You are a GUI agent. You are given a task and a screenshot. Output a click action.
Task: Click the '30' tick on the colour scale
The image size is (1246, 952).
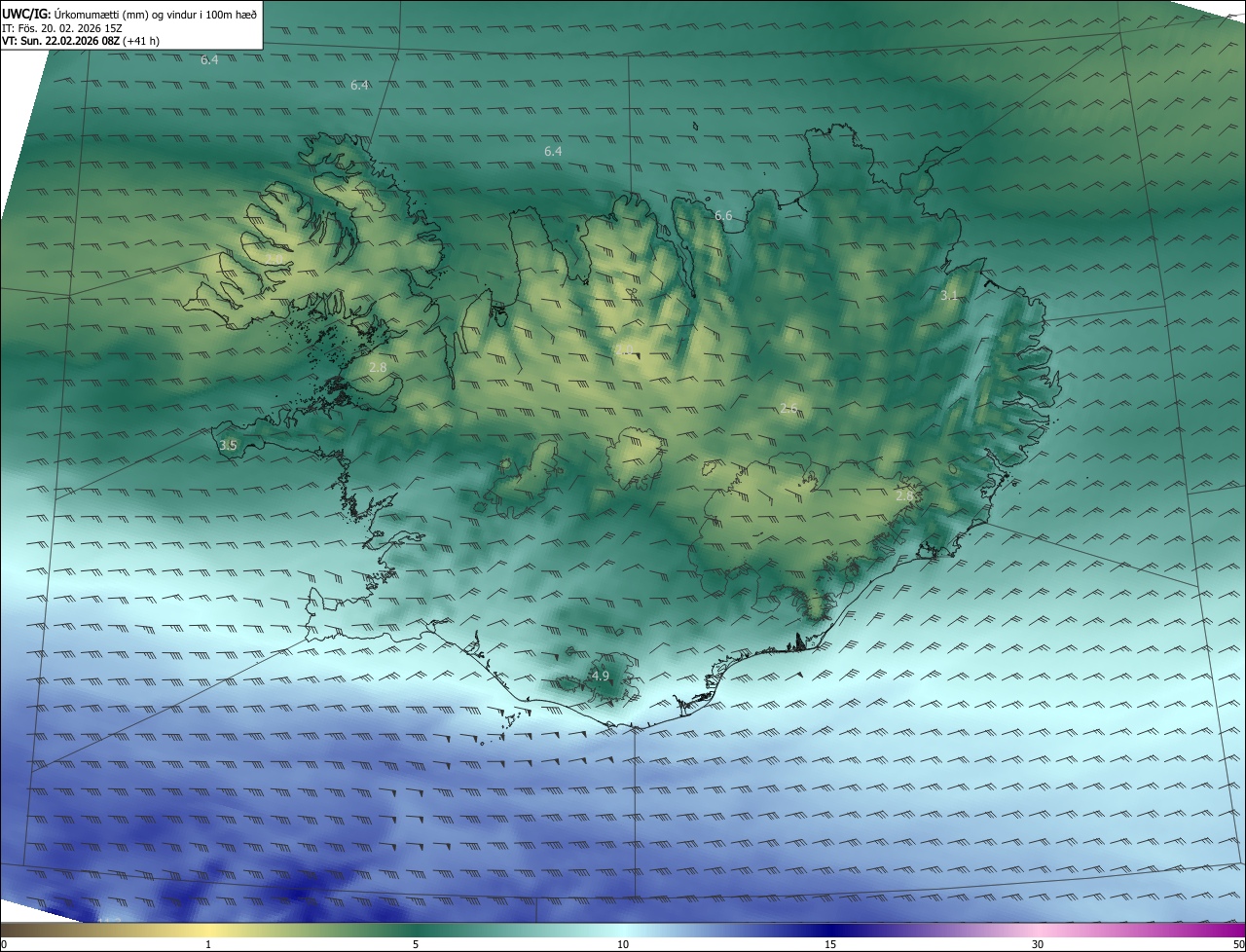(x=1038, y=944)
